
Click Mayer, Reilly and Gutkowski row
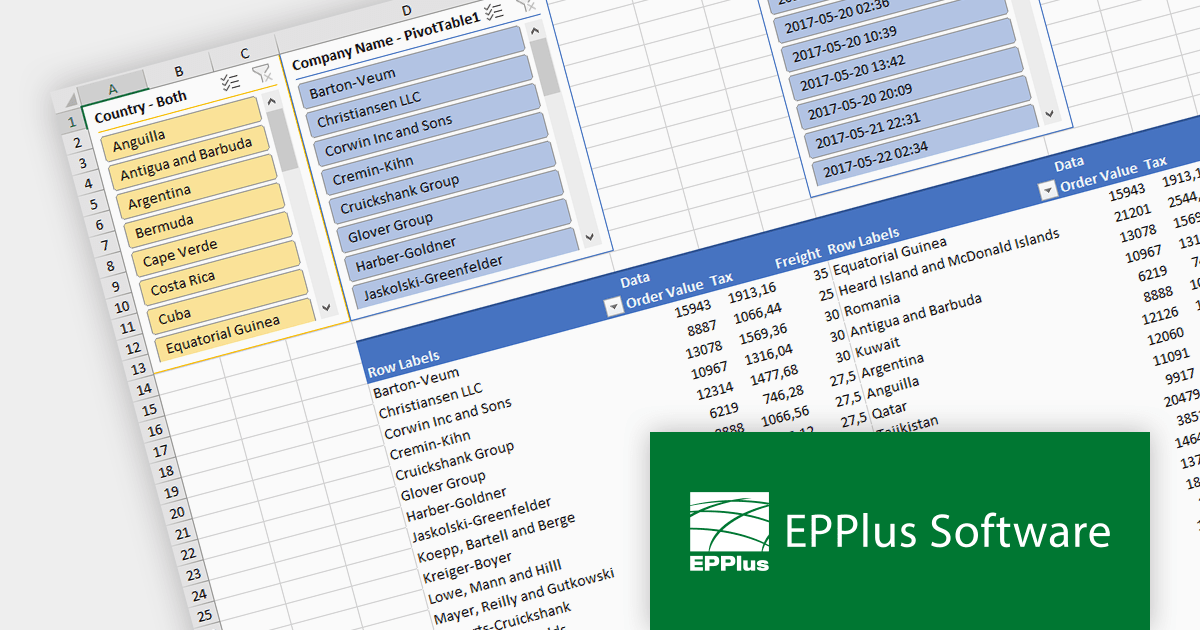click(523, 594)
